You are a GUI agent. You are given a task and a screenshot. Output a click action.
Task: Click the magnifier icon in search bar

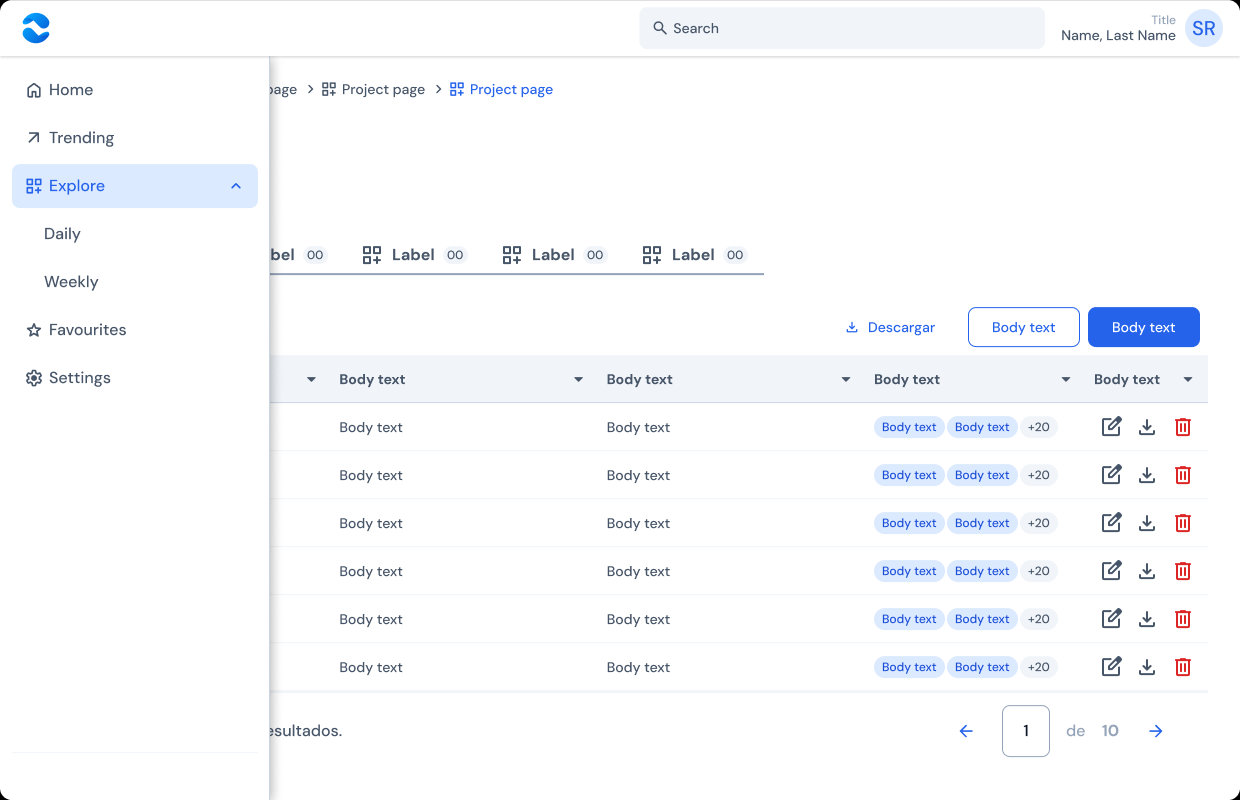[660, 28]
